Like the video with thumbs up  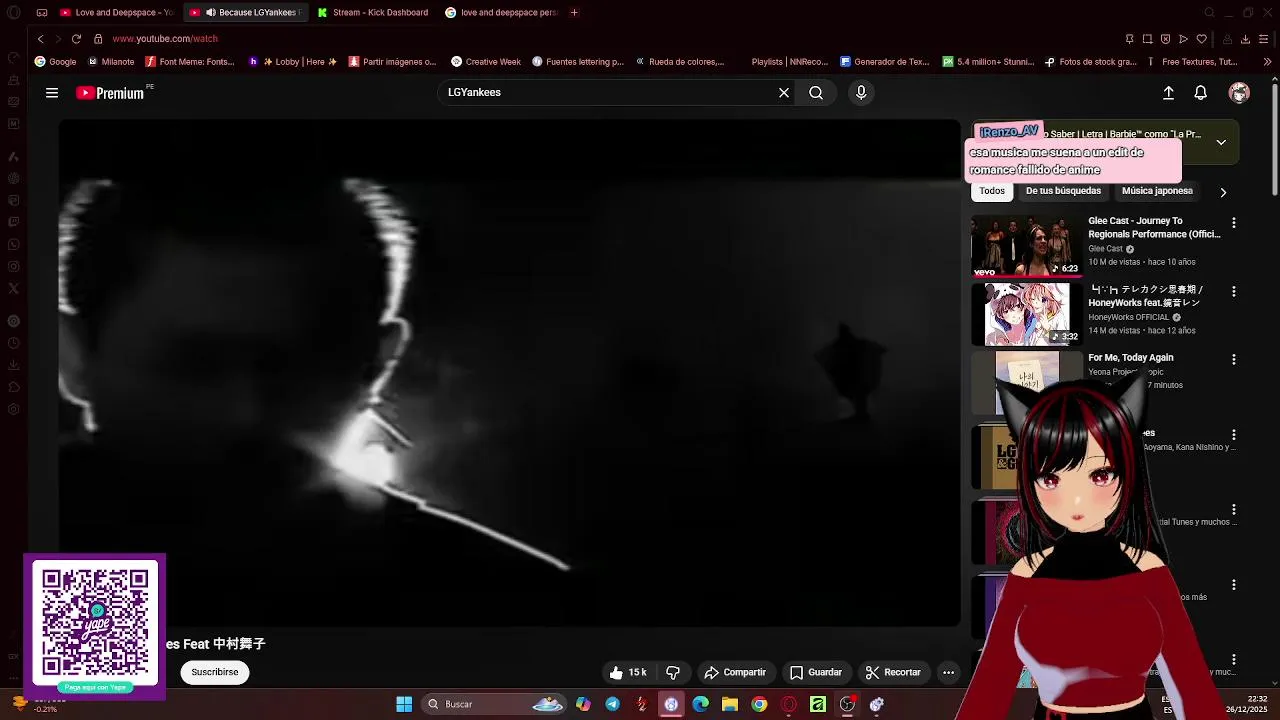(x=629, y=672)
